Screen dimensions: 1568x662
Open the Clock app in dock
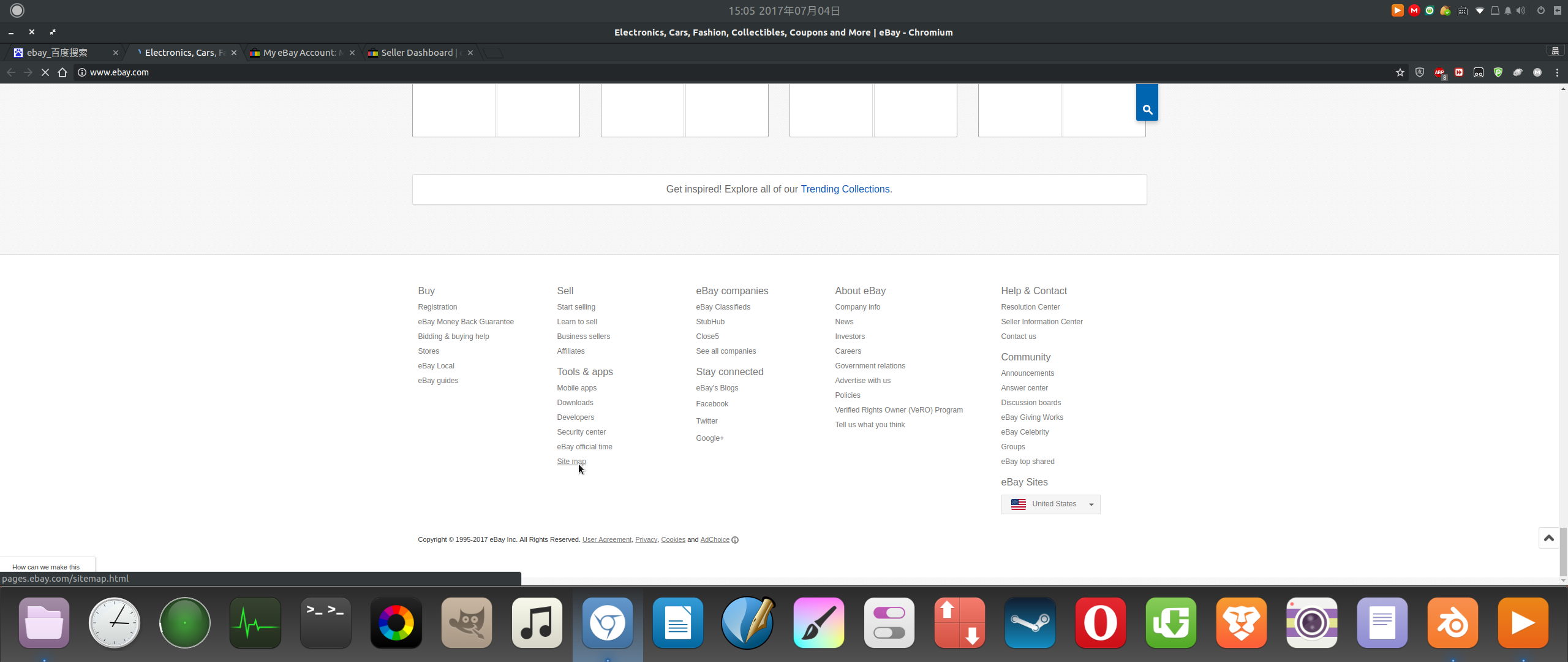[115, 623]
